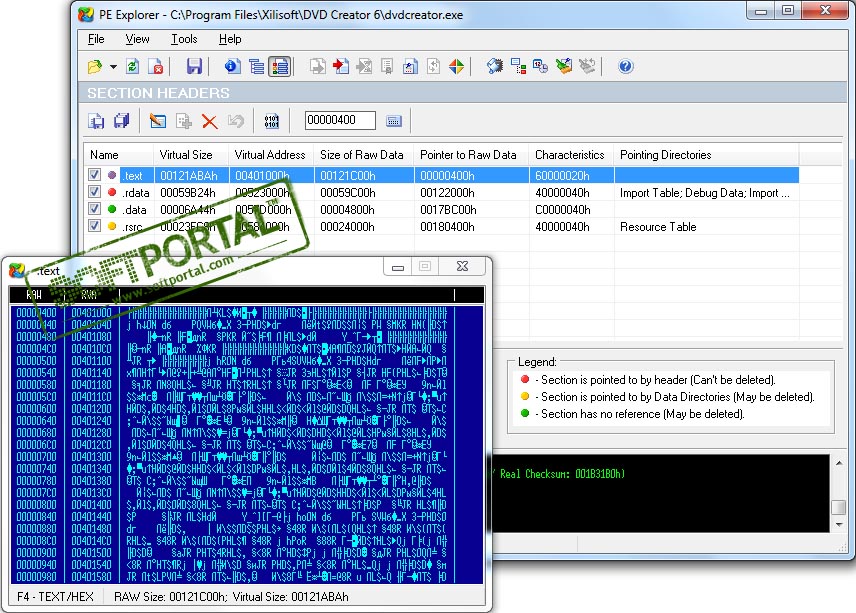Uncheck the .data section checkbox
The height and width of the screenshot is (613, 856).
pyautogui.click(x=94, y=209)
